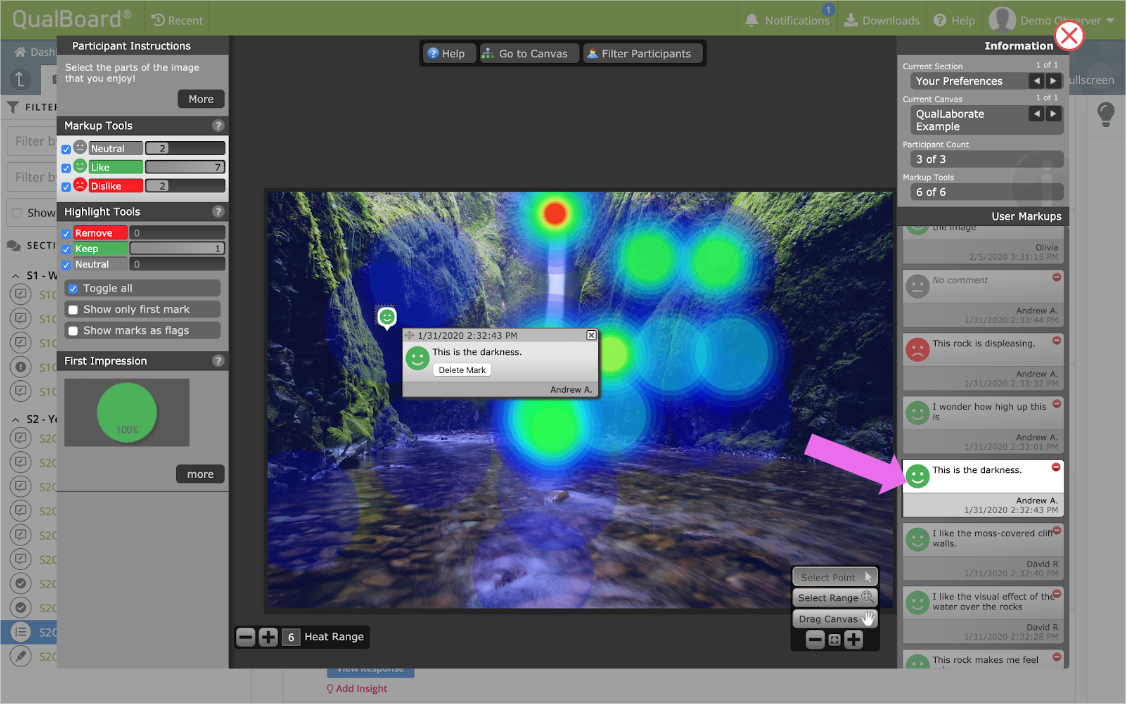
Task: Enable Show only first mark
Action: click(x=73, y=310)
